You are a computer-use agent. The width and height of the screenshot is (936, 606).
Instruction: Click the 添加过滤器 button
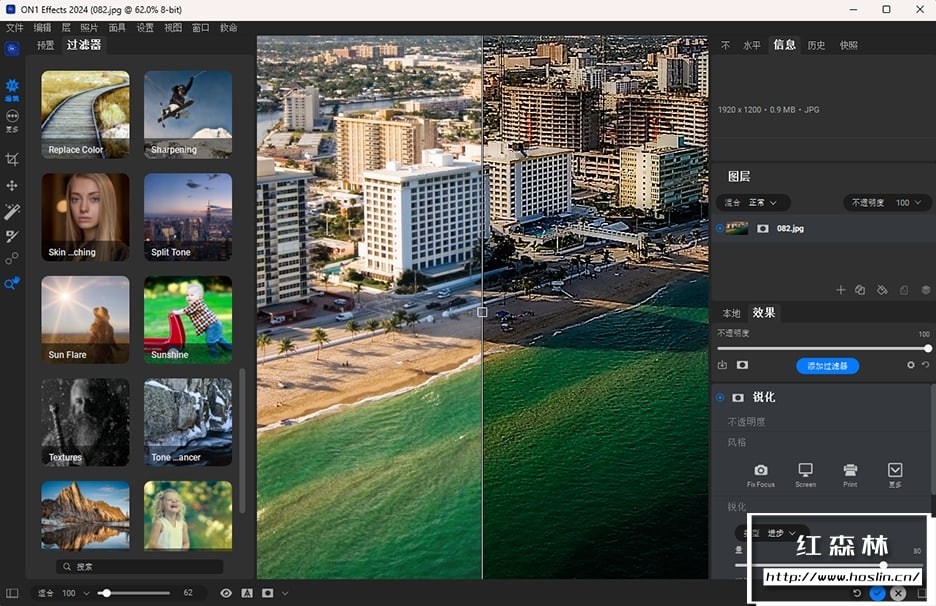pos(827,366)
